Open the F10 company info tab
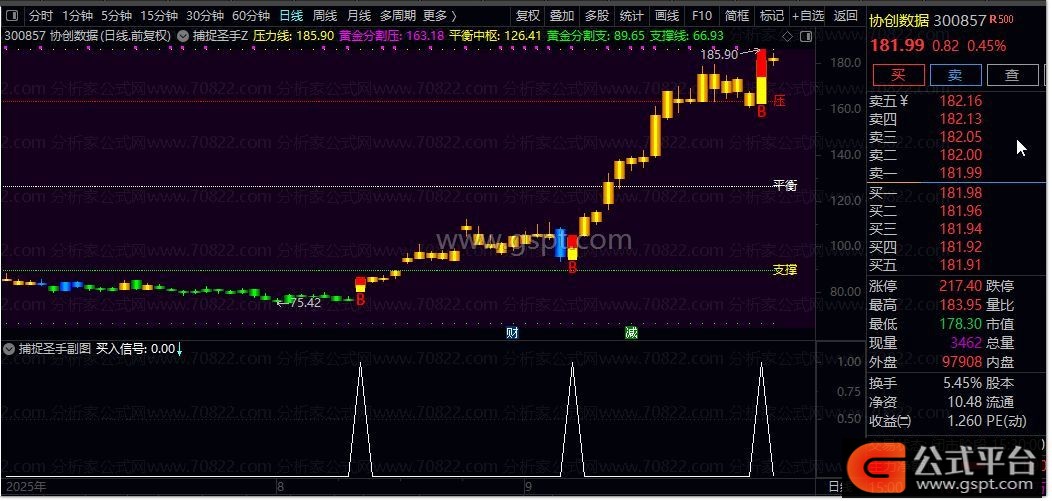The height and width of the screenshot is (501, 1052). point(702,16)
